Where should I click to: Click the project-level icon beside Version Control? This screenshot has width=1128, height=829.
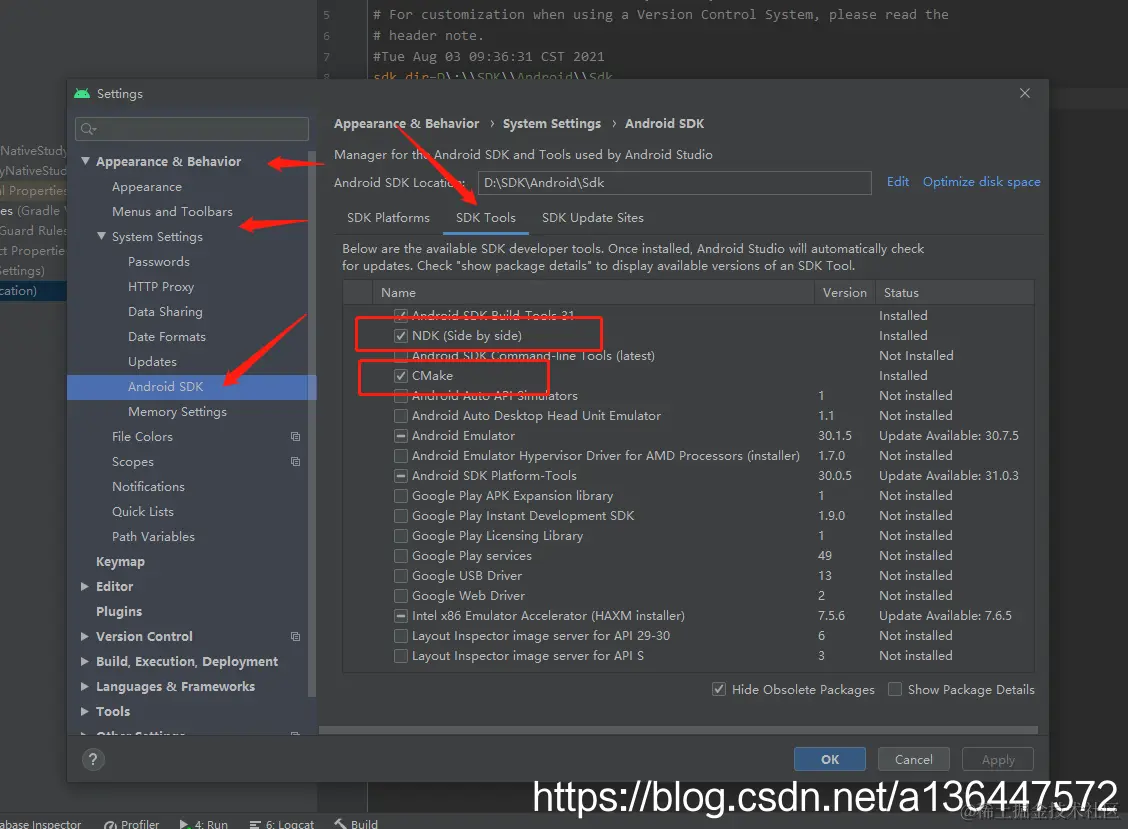coord(295,636)
